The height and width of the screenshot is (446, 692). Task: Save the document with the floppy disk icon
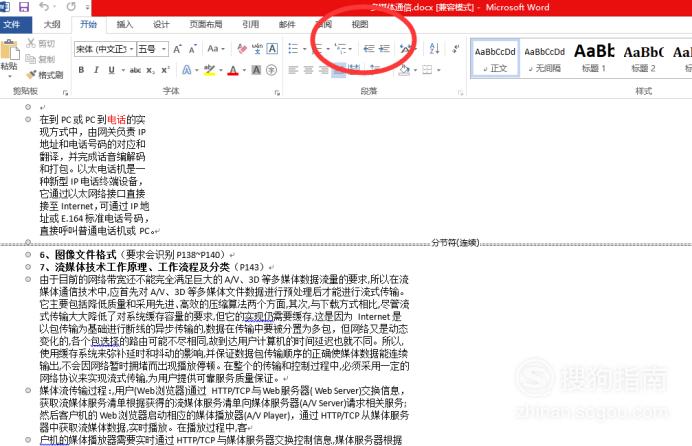(x=23, y=7)
